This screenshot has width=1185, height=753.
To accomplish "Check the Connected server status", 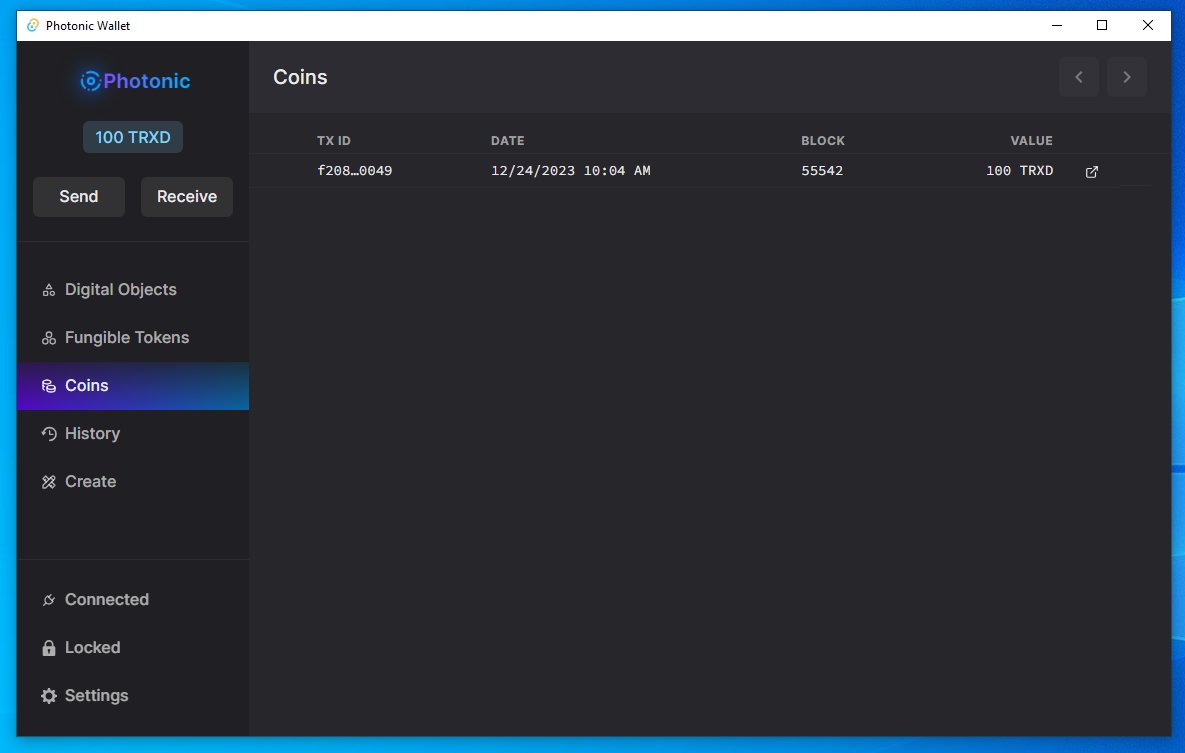I will coord(133,600).
